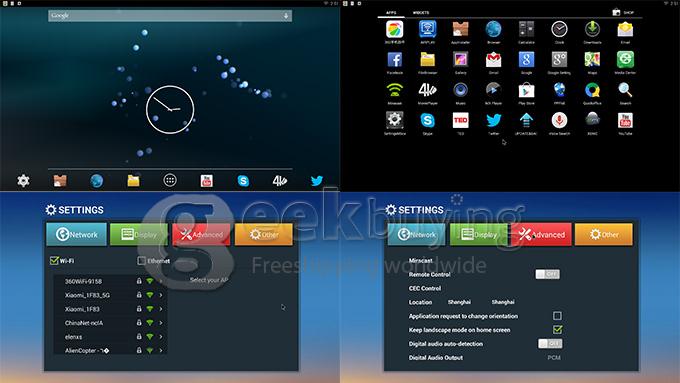
Task: Select the elenxs network name
Action: point(73,337)
